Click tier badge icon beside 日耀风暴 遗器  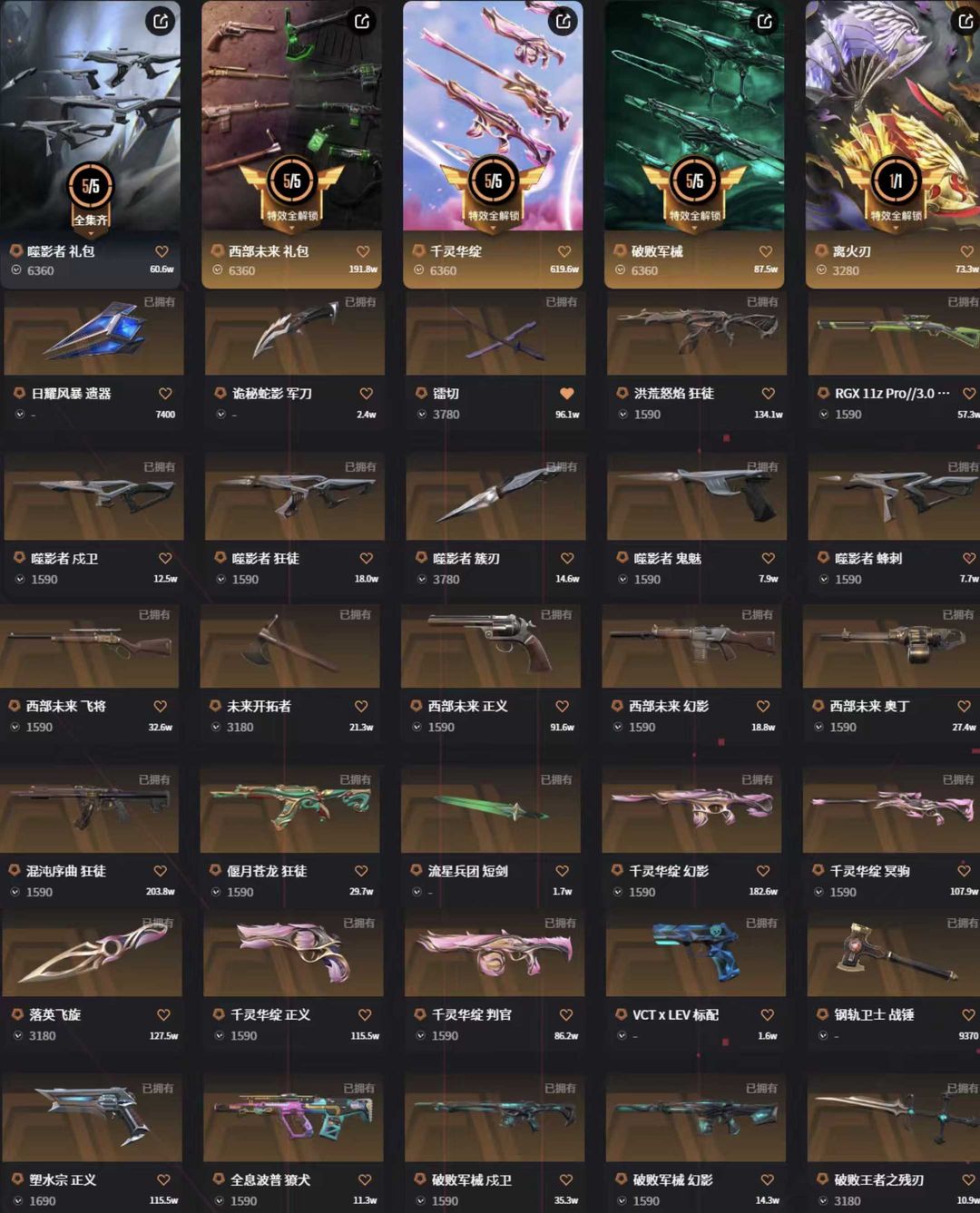point(18,394)
